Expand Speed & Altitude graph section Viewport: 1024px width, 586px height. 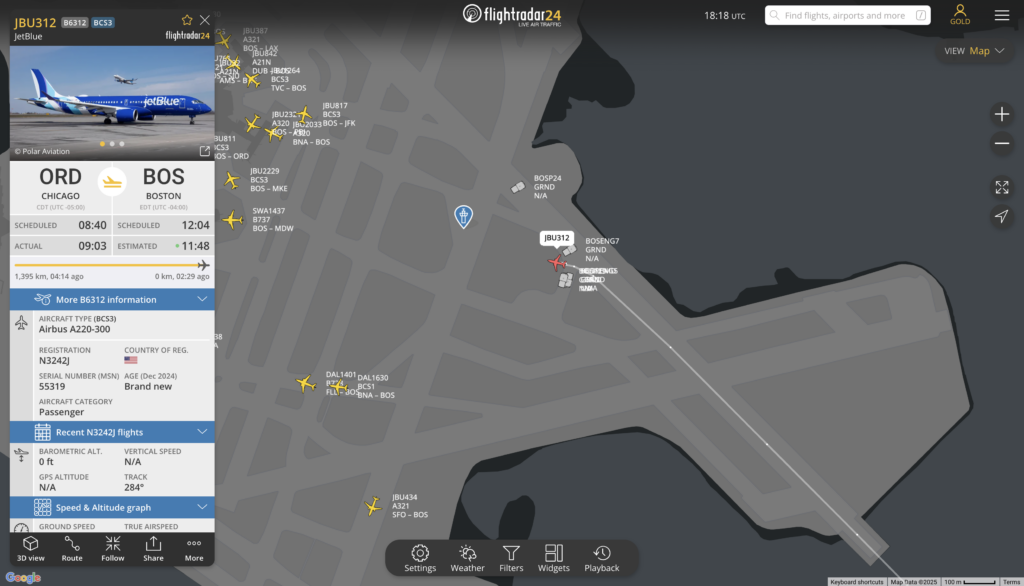[x=112, y=507]
